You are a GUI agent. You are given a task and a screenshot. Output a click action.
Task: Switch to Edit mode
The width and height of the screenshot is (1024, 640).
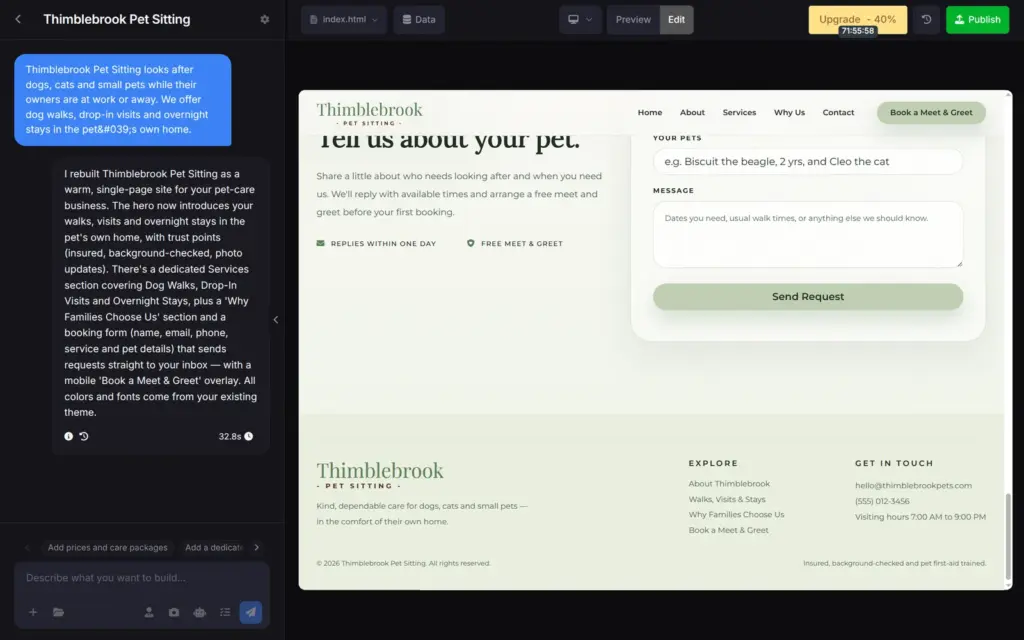(677, 20)
